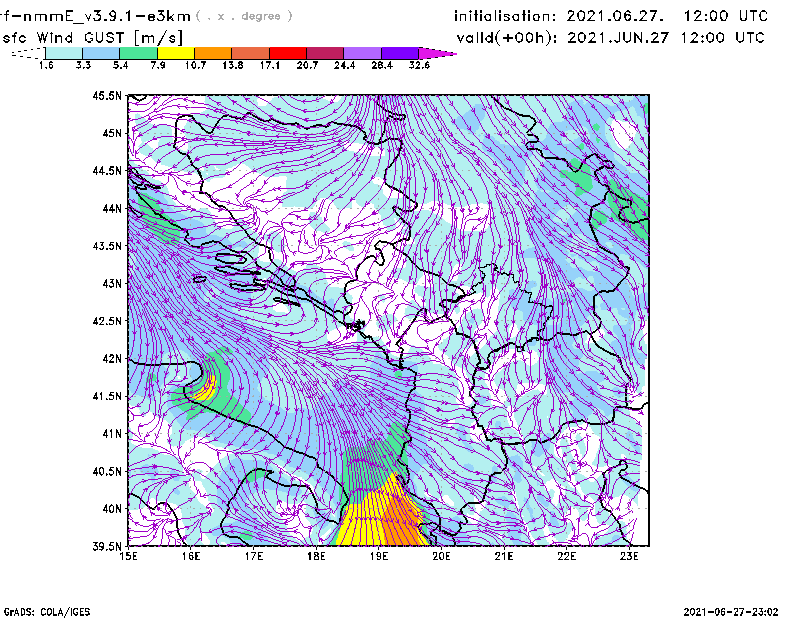Click the latitude label 43.5N

click(x=107, y=246)
